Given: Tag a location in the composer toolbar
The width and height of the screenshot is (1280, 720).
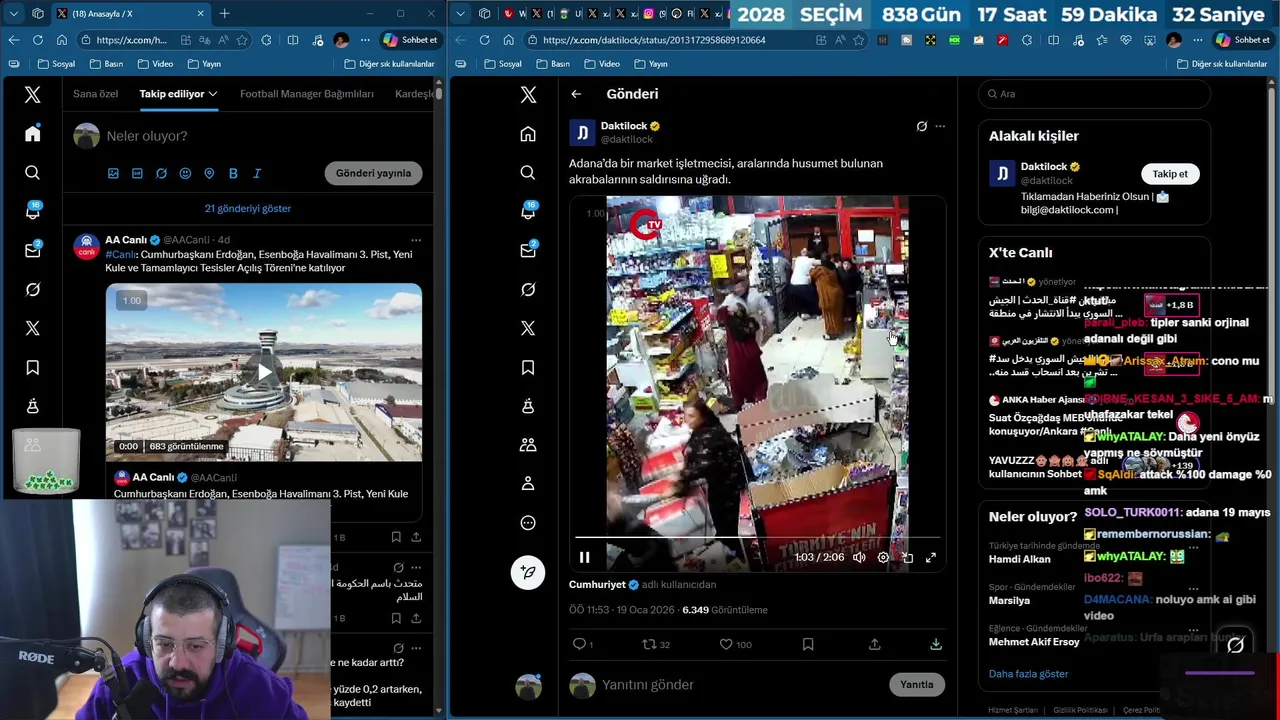Looking at the screenshot, I should tap(209, 173).
